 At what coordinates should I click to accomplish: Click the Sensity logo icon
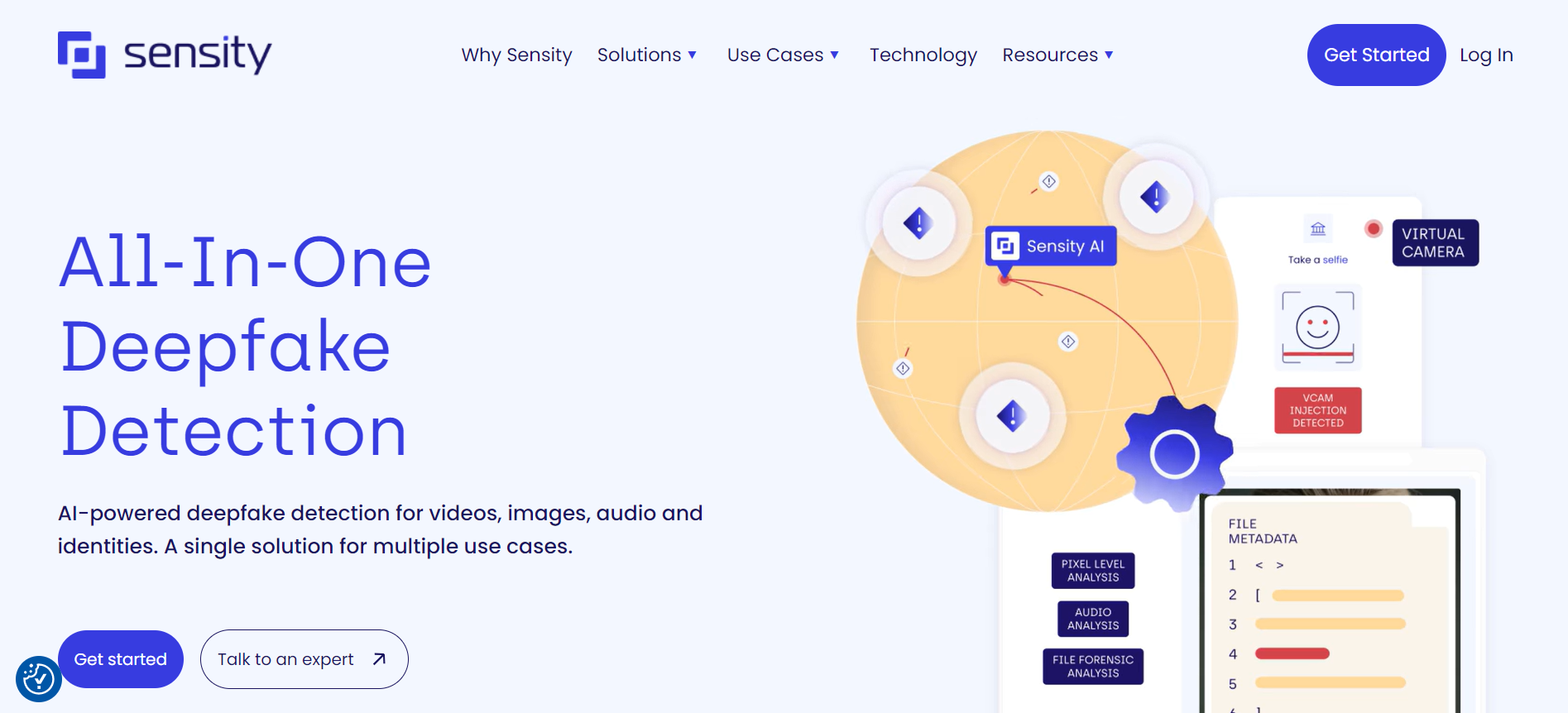tap(81, 55)
